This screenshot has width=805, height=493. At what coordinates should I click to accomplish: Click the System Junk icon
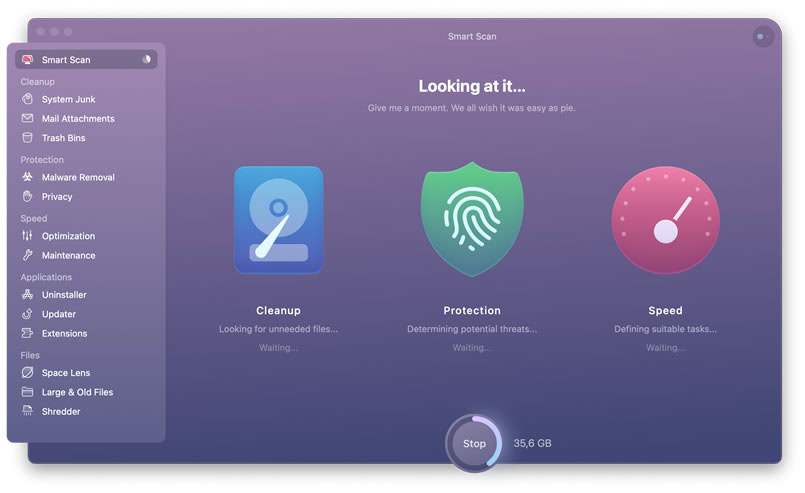27,99
